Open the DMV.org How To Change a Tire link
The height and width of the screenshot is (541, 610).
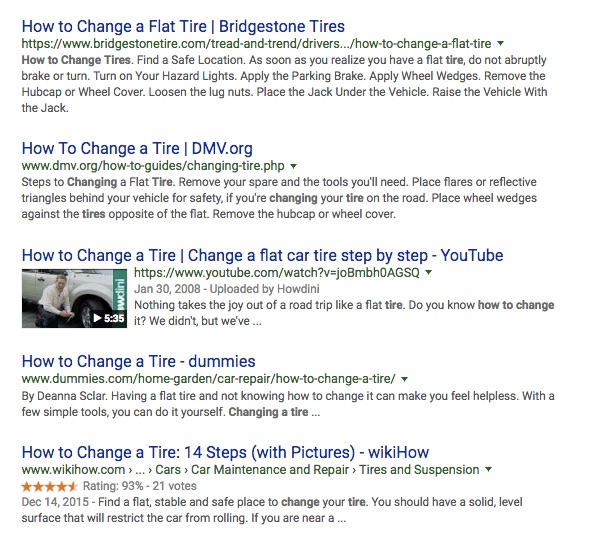pyautogui.click(x=137, y=149)
